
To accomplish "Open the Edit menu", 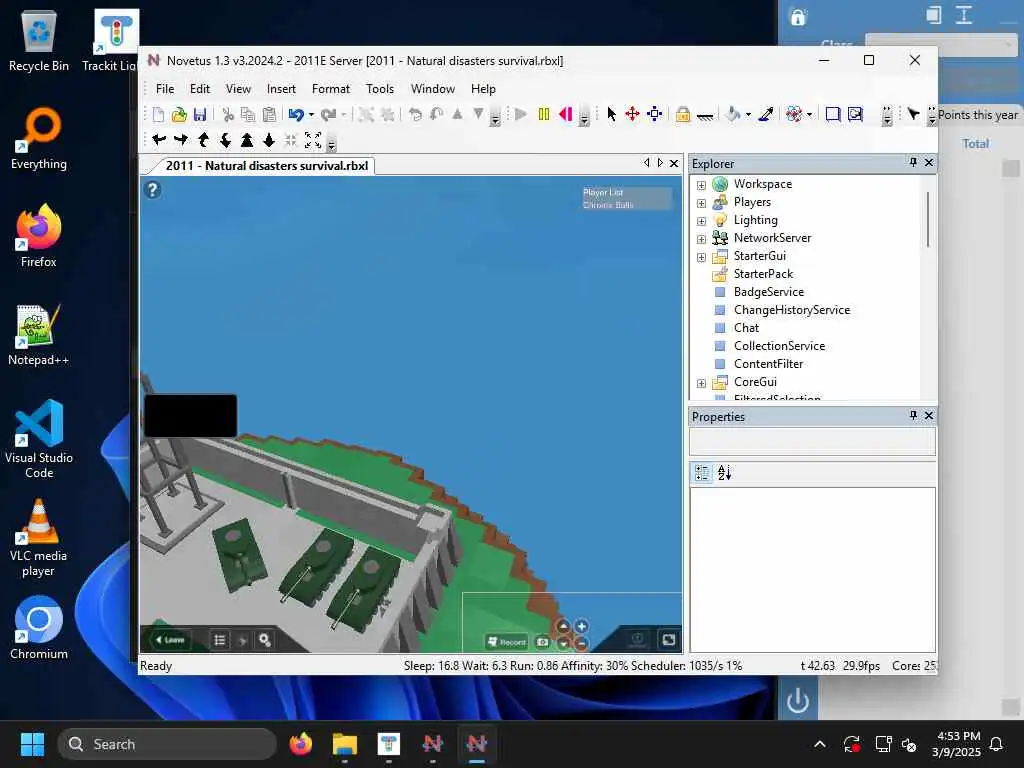I will click(x=200, y=89).
